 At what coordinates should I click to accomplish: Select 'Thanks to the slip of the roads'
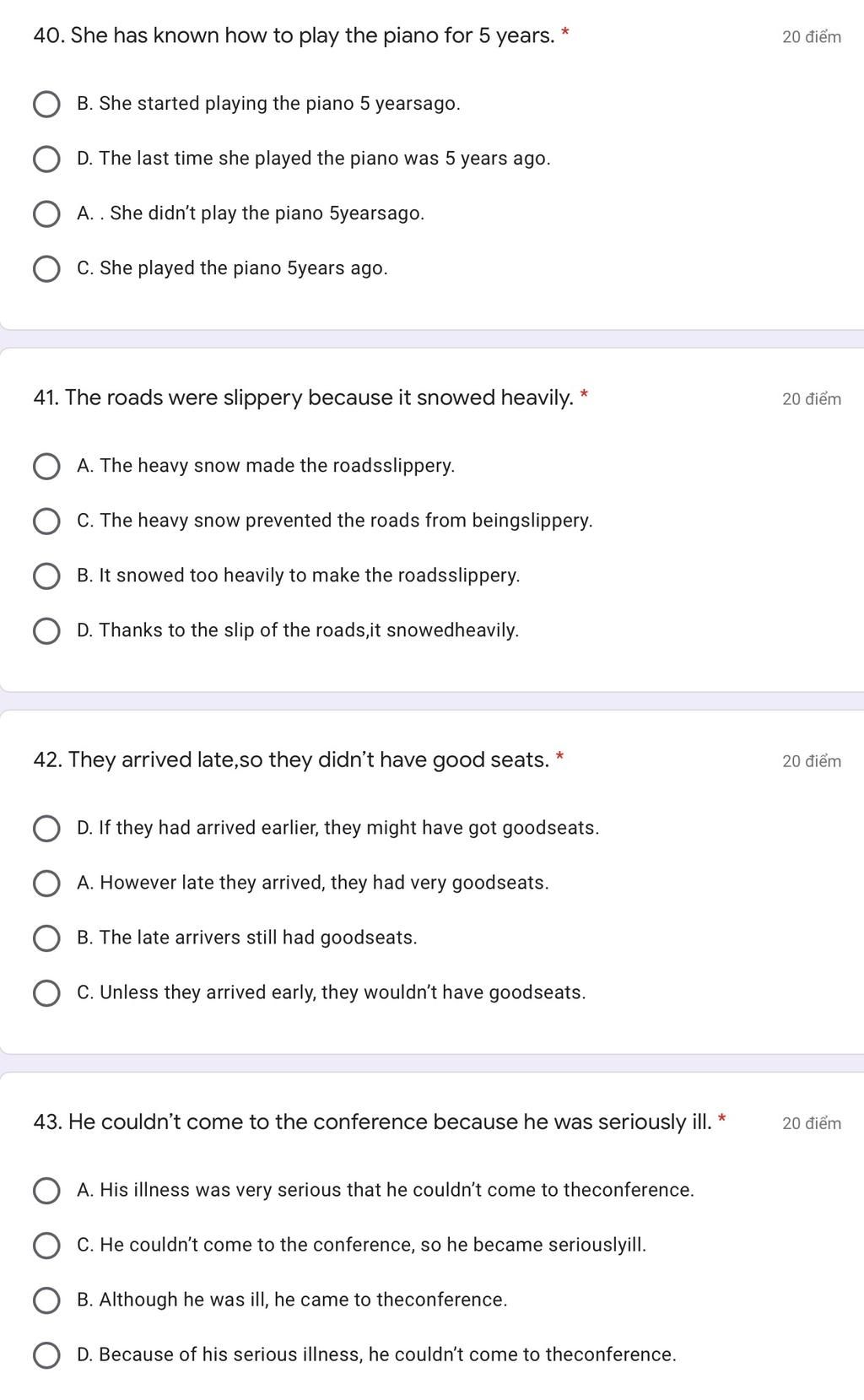coord(46,631)
